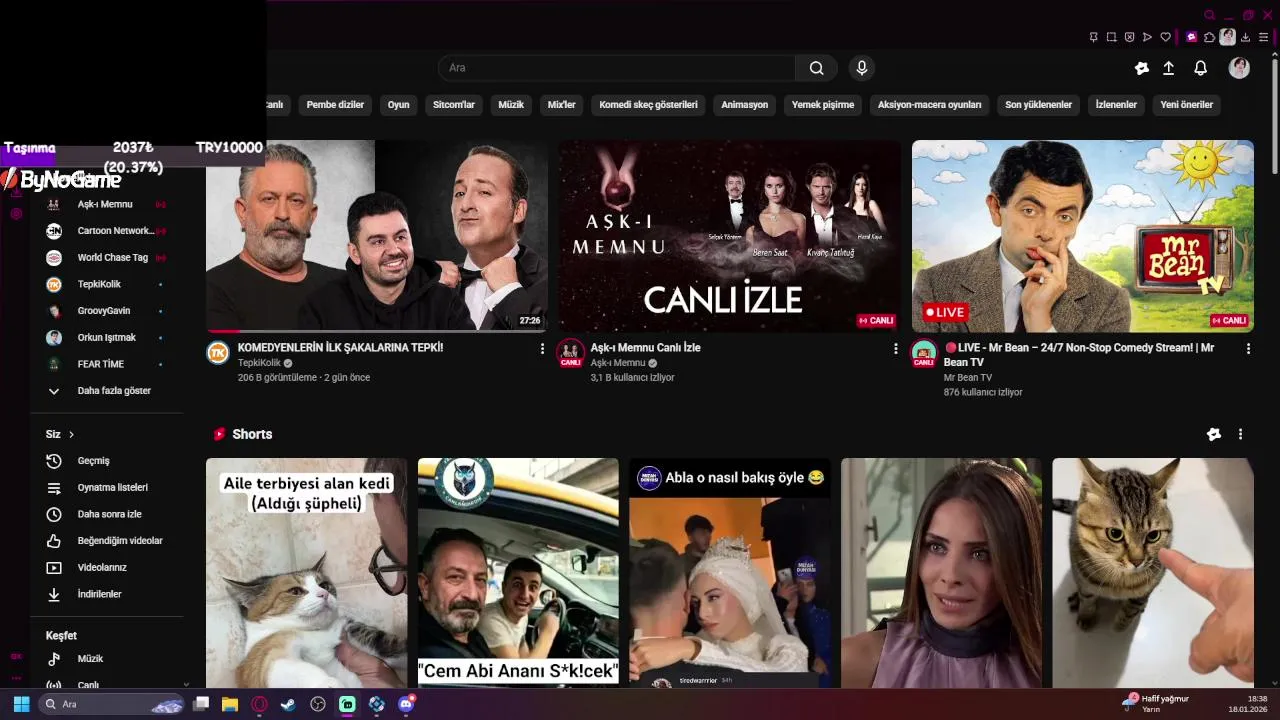Screen dimensions: 1280x720
Task: Open Daha sonra izle in sidebar
Action: tap(107, 514)
